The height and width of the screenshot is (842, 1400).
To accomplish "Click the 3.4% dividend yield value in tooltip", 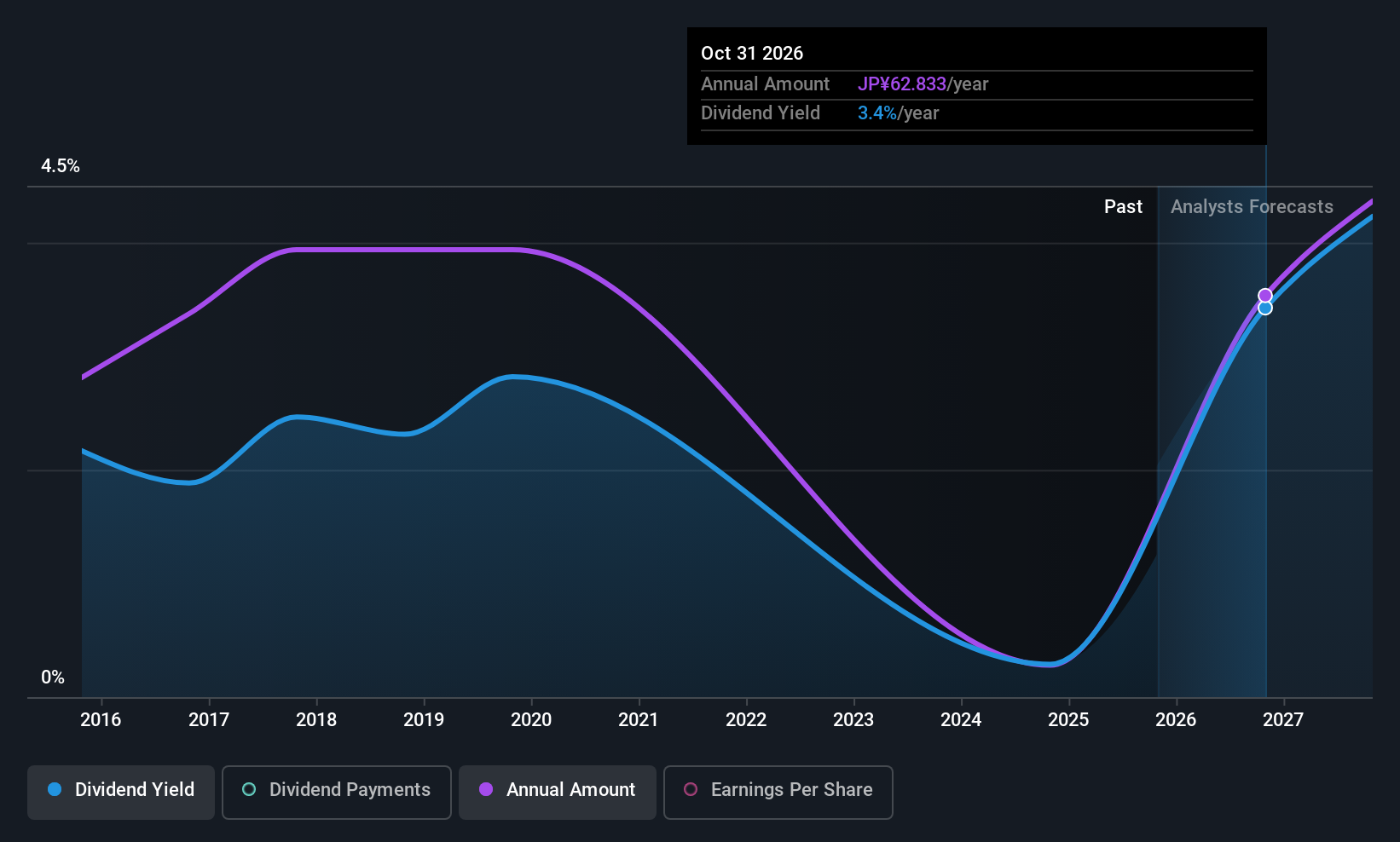I will [877, 113].
